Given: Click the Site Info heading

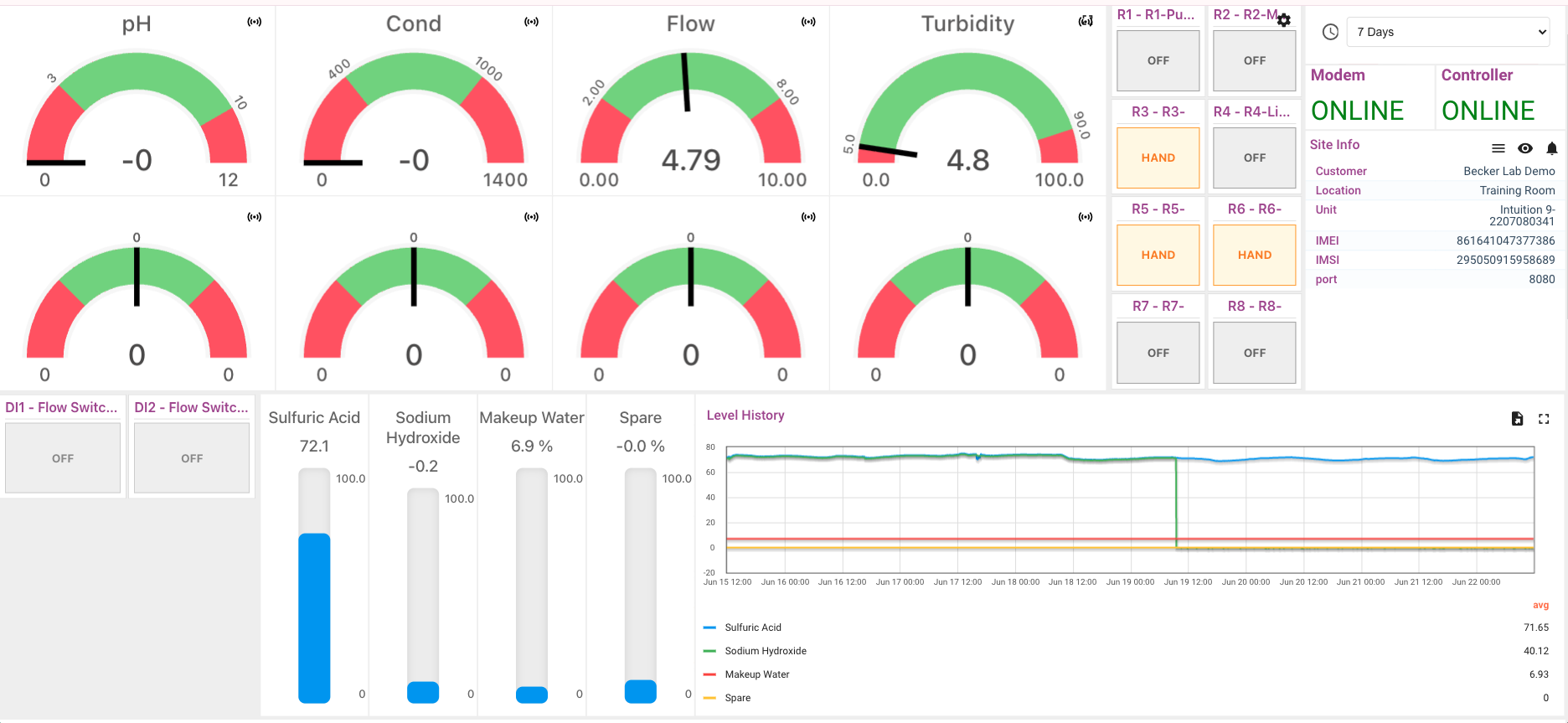Looking at the screenshot, I should (1335, 145).
